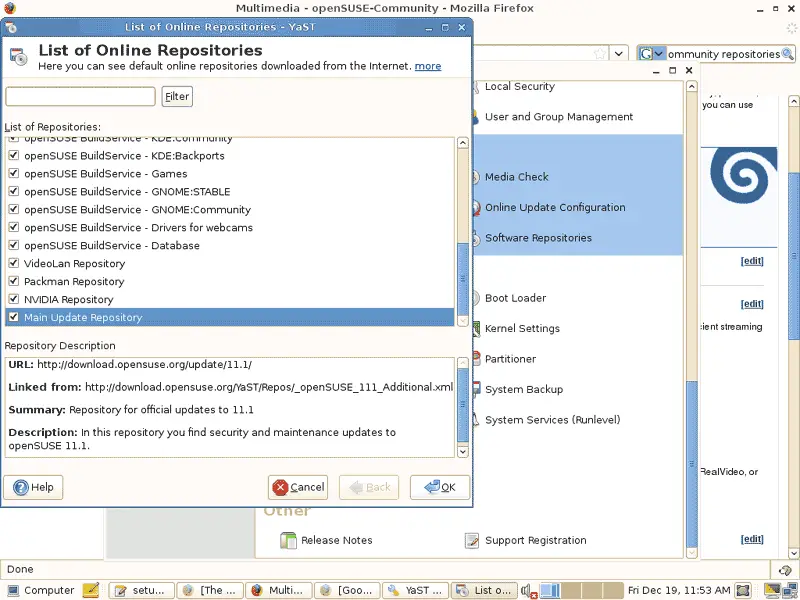This screenshot has width=800, height=600.
Task: Open System Services (Runlevel) in YaST
Action: (x=553, y=420)
